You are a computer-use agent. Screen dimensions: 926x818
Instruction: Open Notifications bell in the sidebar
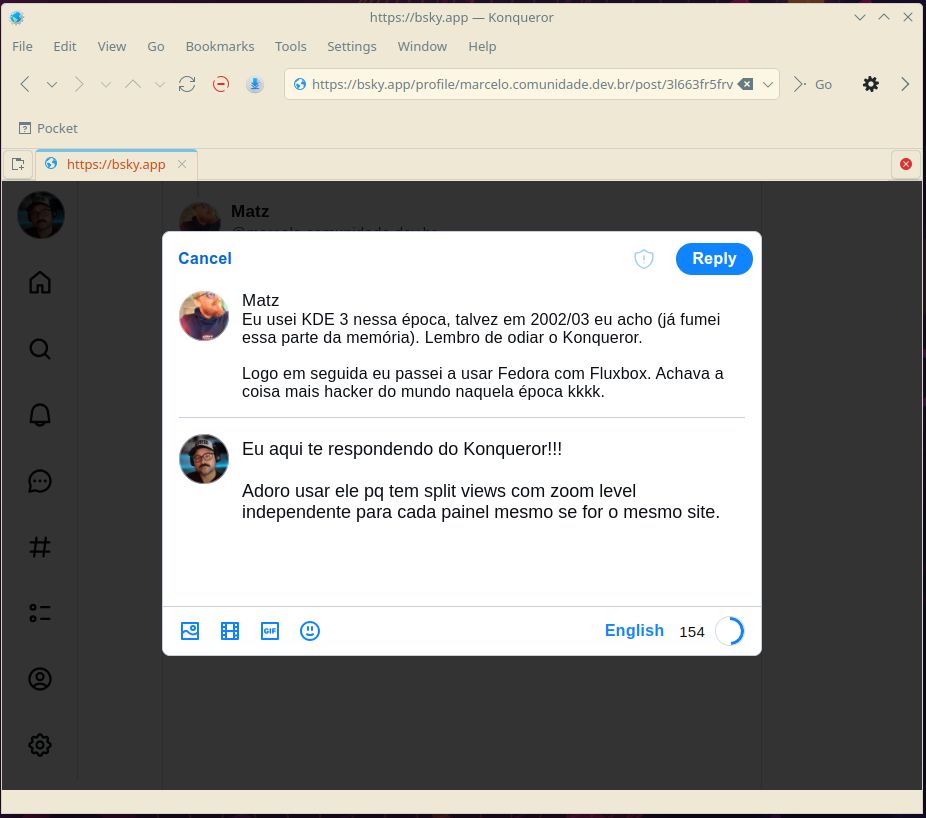[x=40, y=415]
